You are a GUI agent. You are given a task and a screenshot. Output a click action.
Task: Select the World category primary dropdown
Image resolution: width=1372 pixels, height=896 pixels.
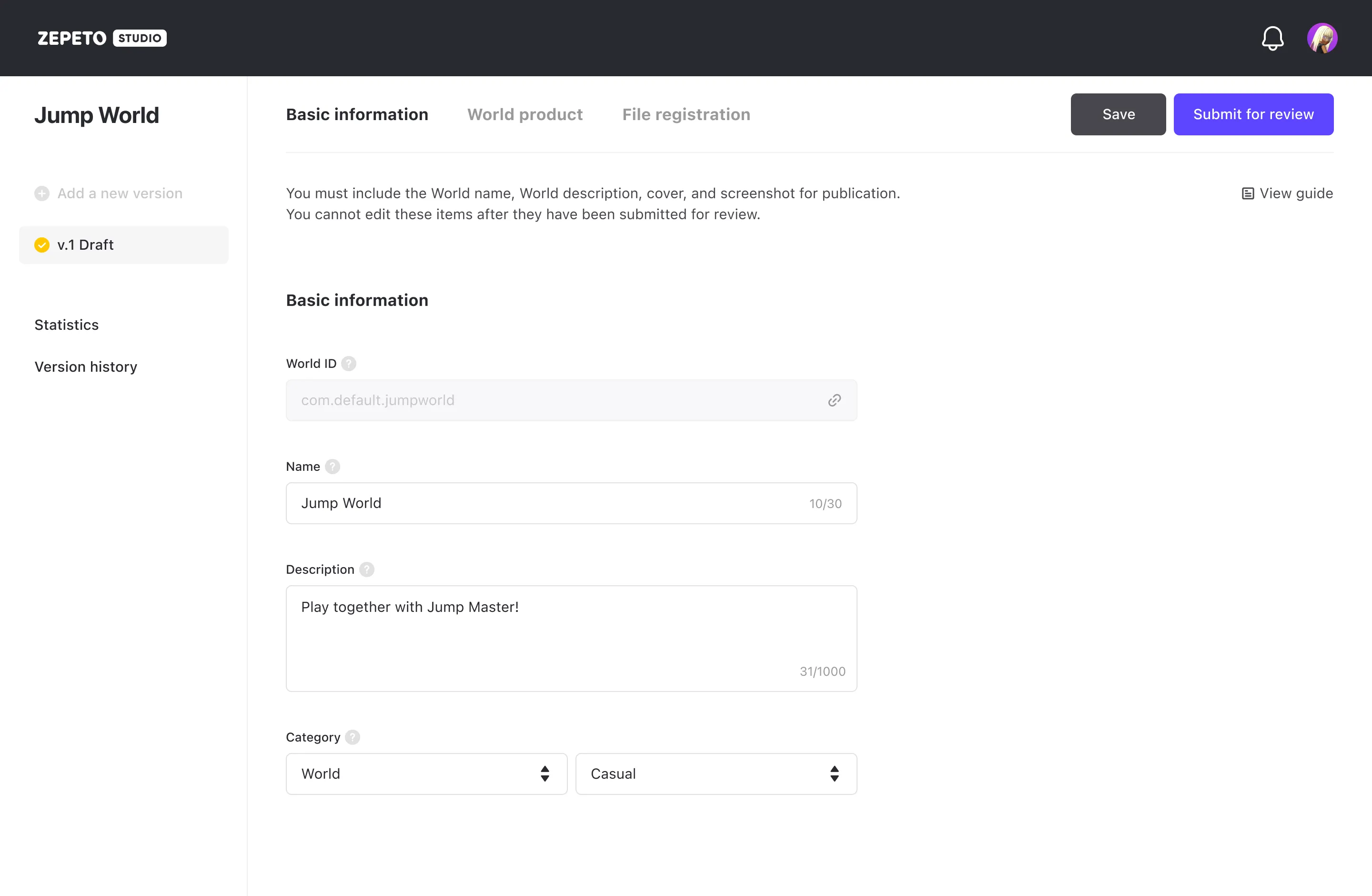(426, 773)
